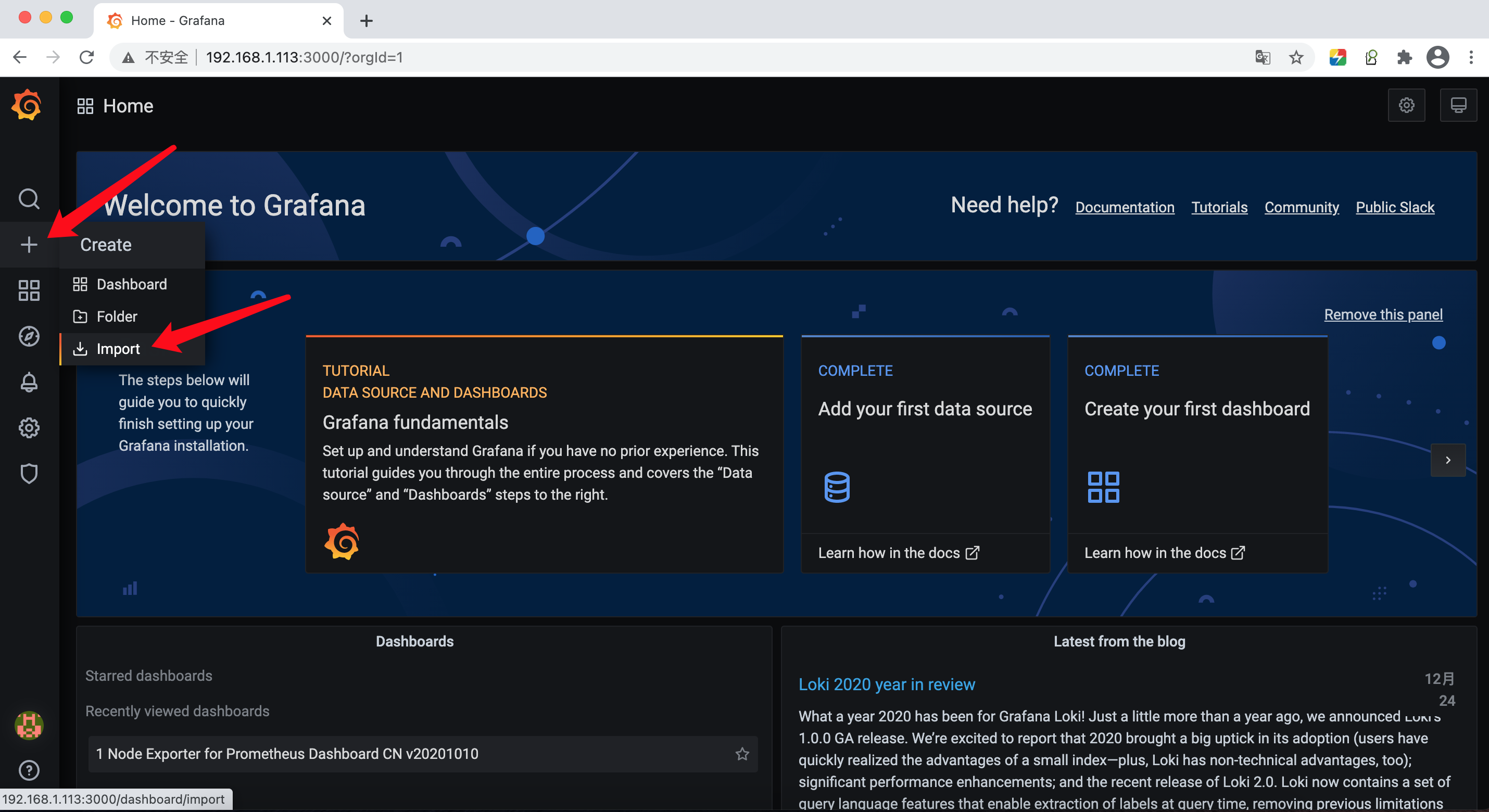Click the first dashboard grid icon
This screenshot has width=1489, height=812.
tap(1103, 487)
